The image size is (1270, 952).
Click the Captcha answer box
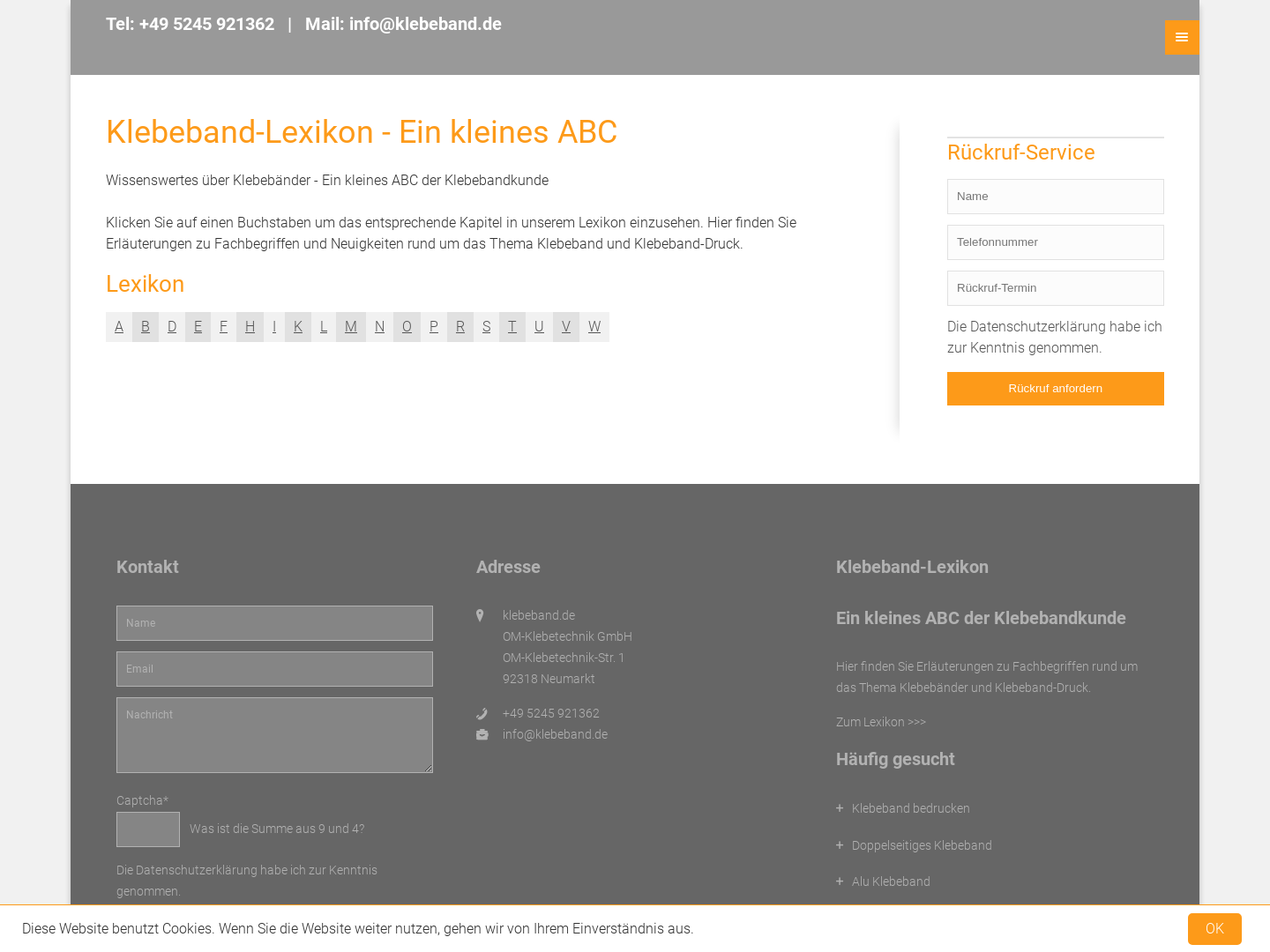[148, 829]
